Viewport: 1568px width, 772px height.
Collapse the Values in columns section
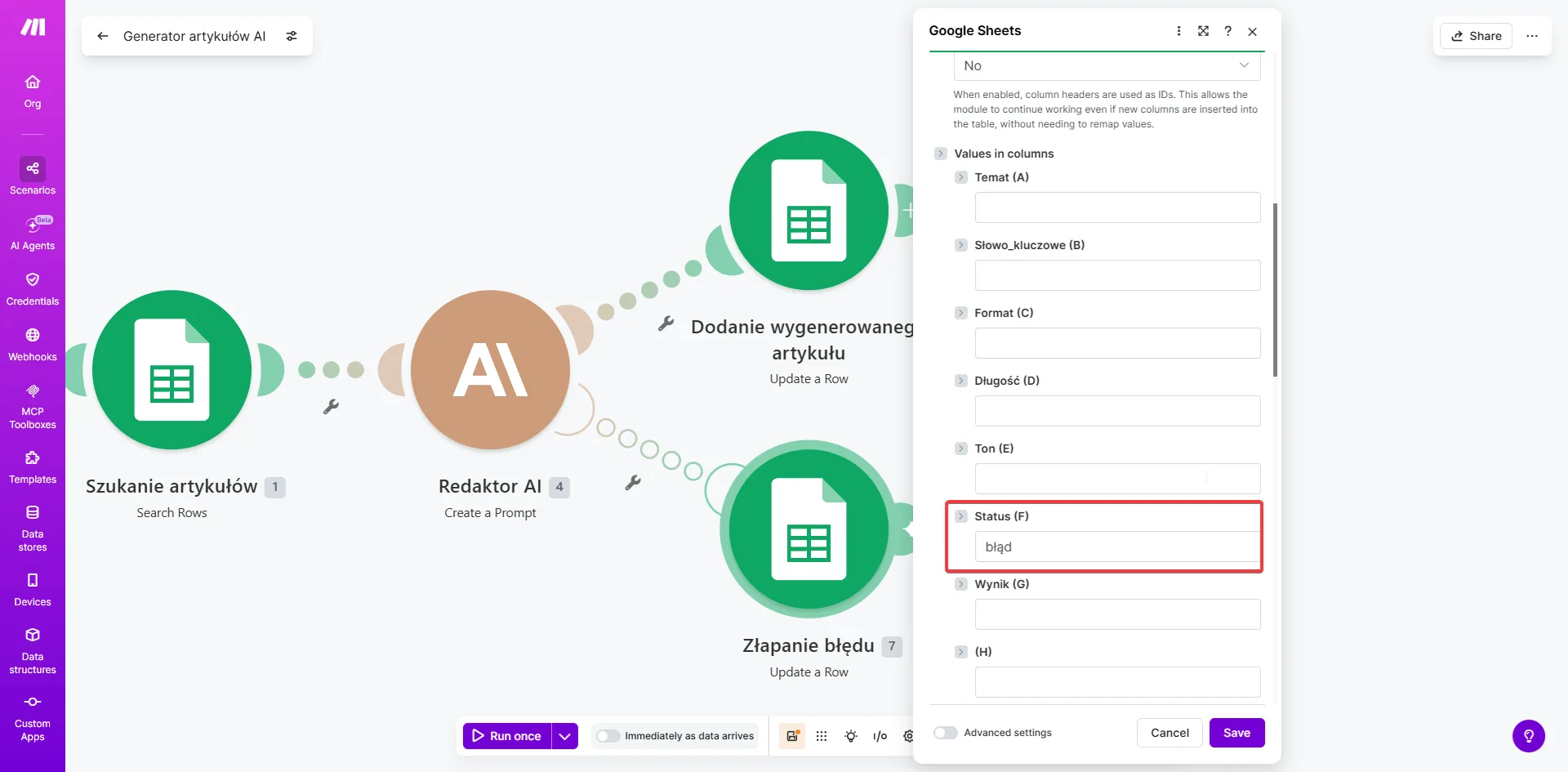click(x=941, y=154)
